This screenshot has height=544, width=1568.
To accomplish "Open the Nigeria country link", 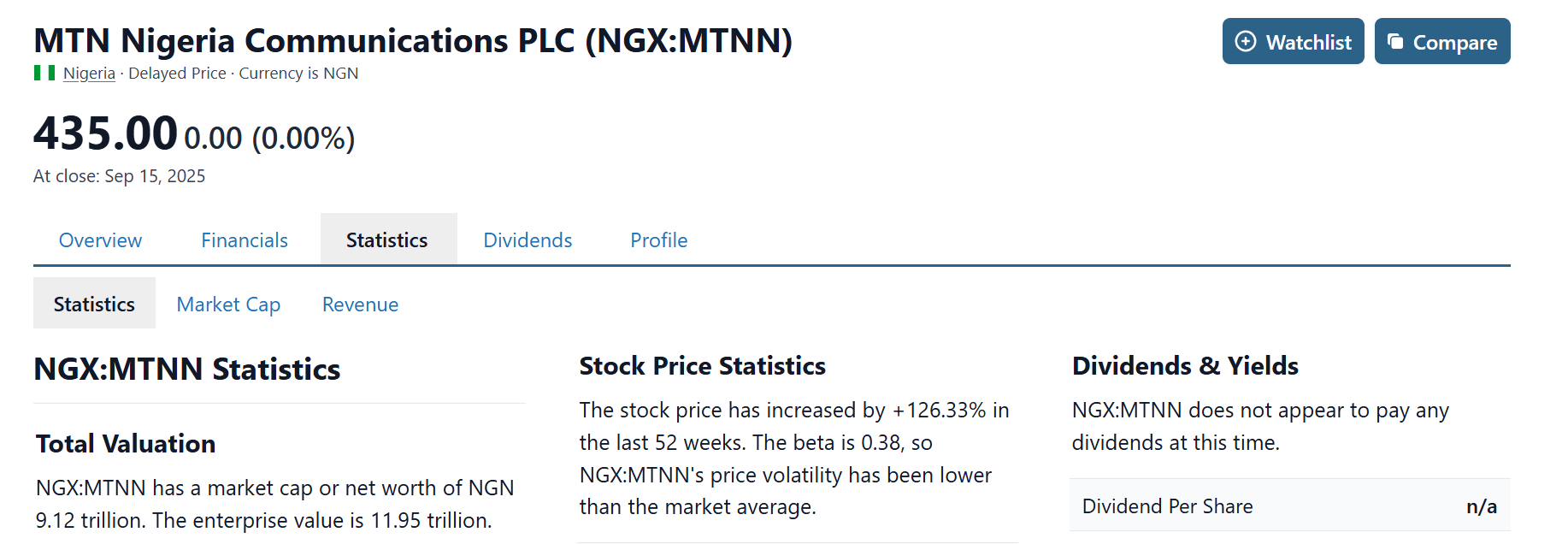I will [x=89, y=74].
